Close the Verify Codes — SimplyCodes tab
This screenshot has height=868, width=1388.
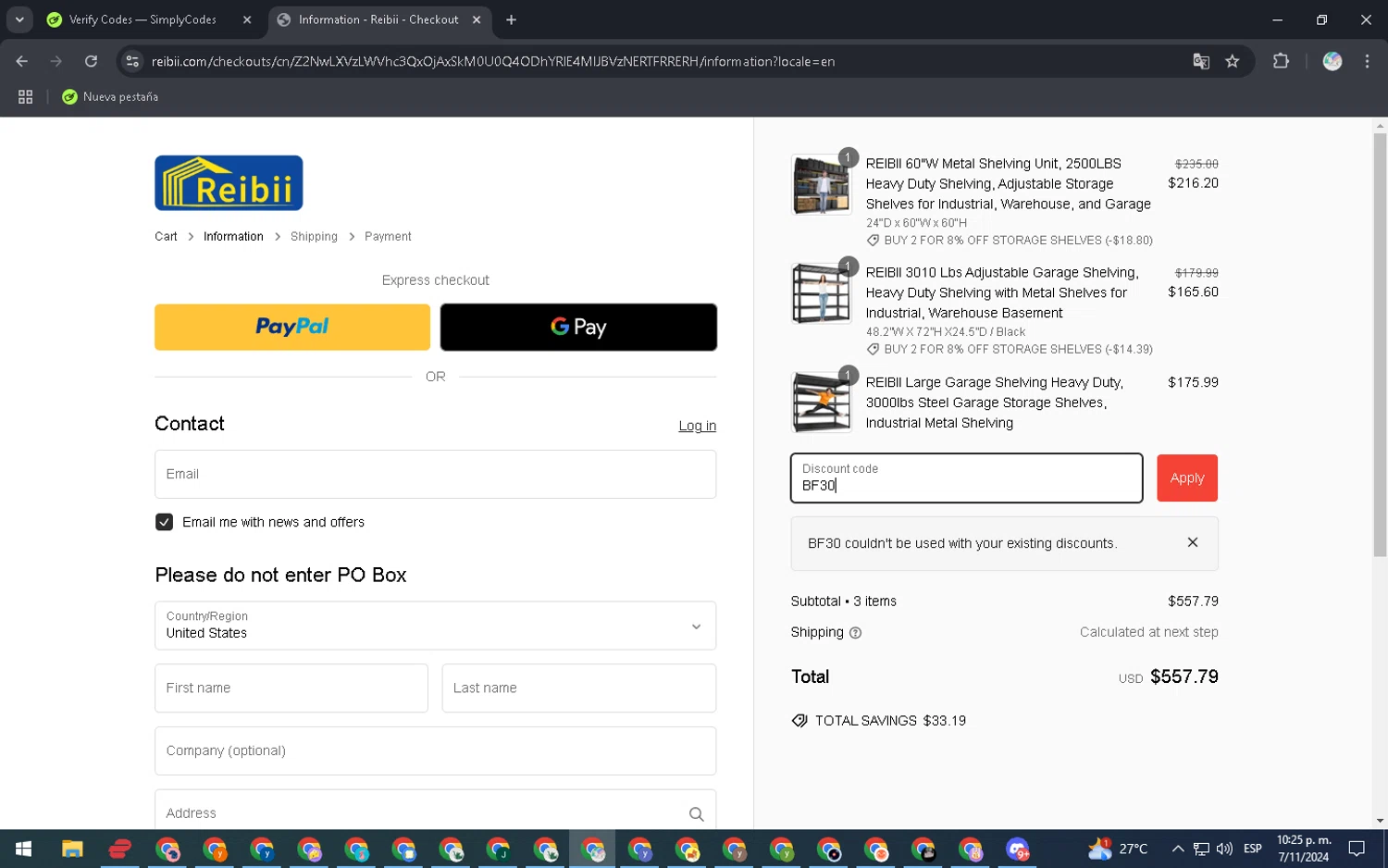click(247, 19)
